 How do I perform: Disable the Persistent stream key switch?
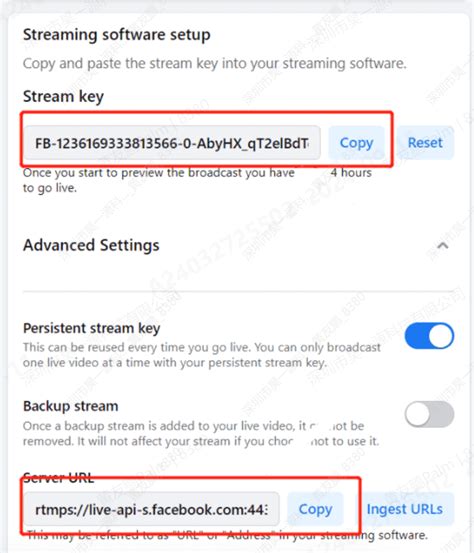429,336
